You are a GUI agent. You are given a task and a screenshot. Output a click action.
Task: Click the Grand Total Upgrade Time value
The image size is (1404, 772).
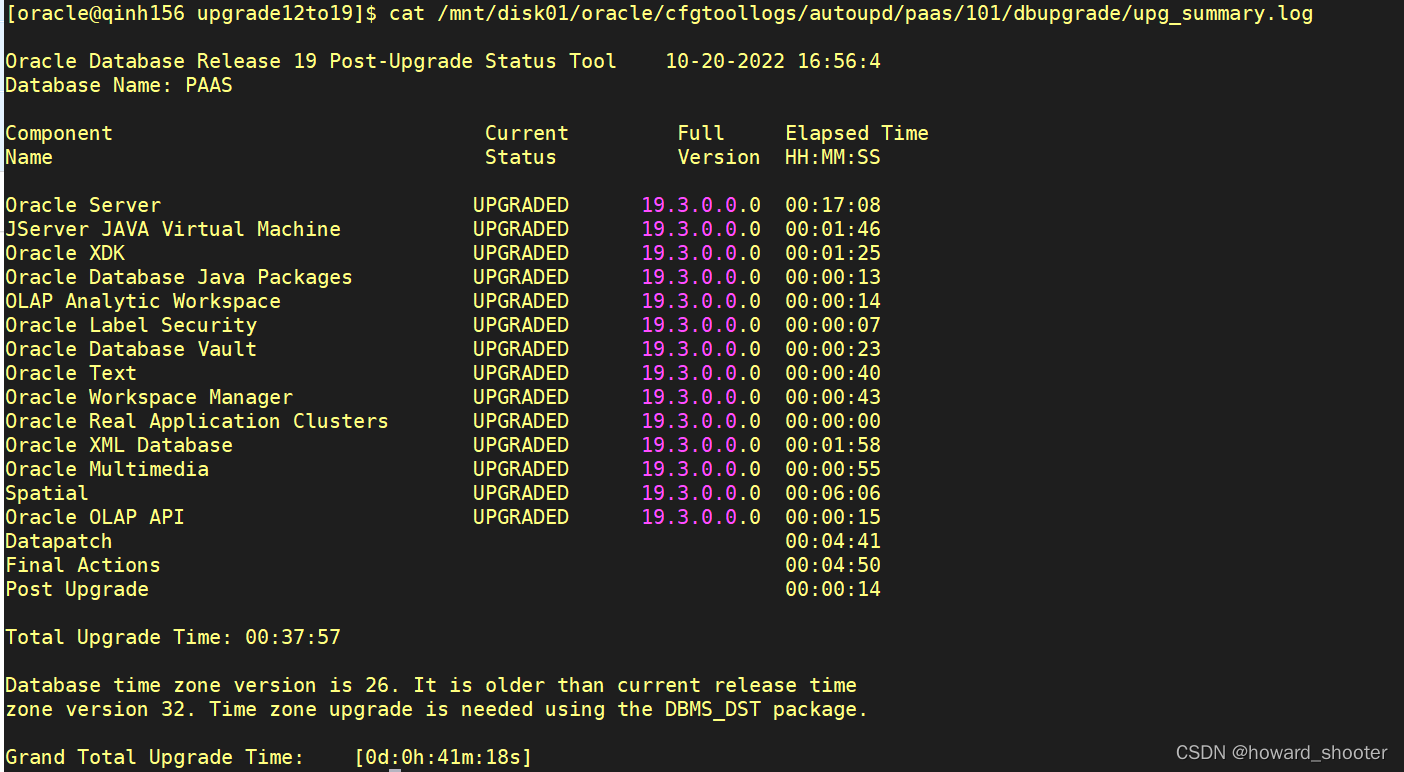coord(443,757)
